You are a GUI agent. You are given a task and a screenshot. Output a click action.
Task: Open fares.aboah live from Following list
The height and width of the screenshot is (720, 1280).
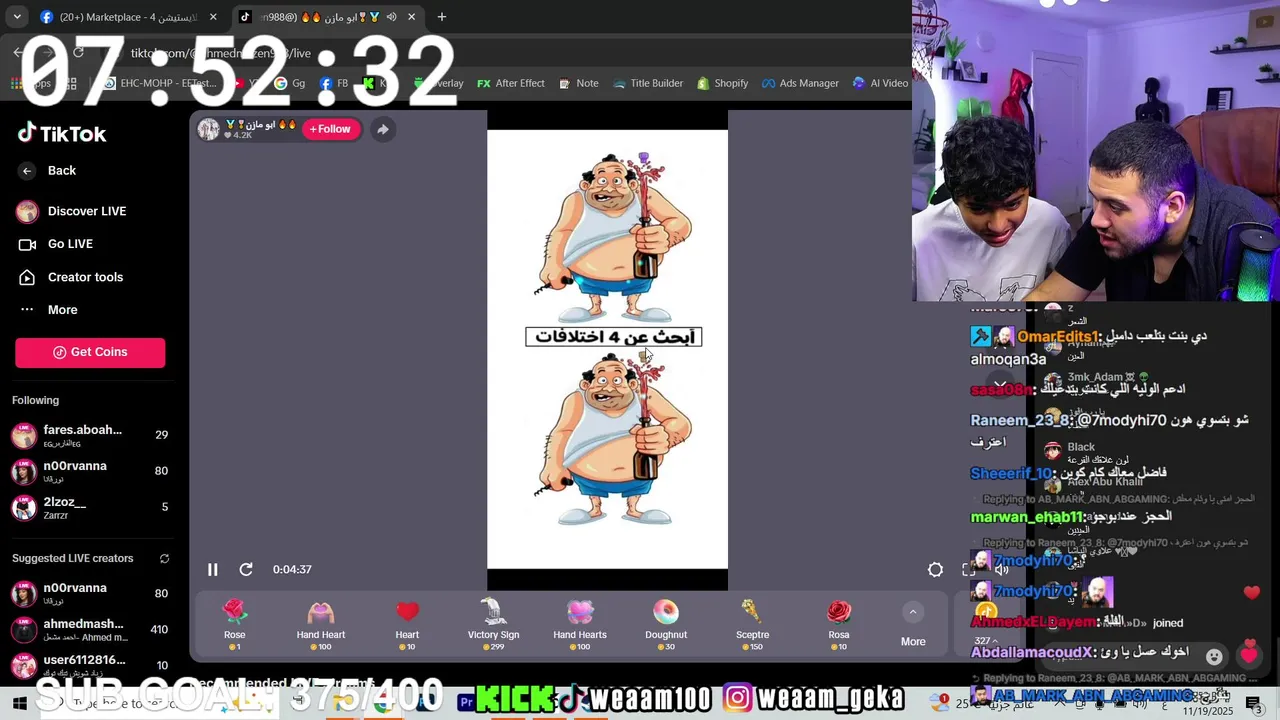coord(90,435)
